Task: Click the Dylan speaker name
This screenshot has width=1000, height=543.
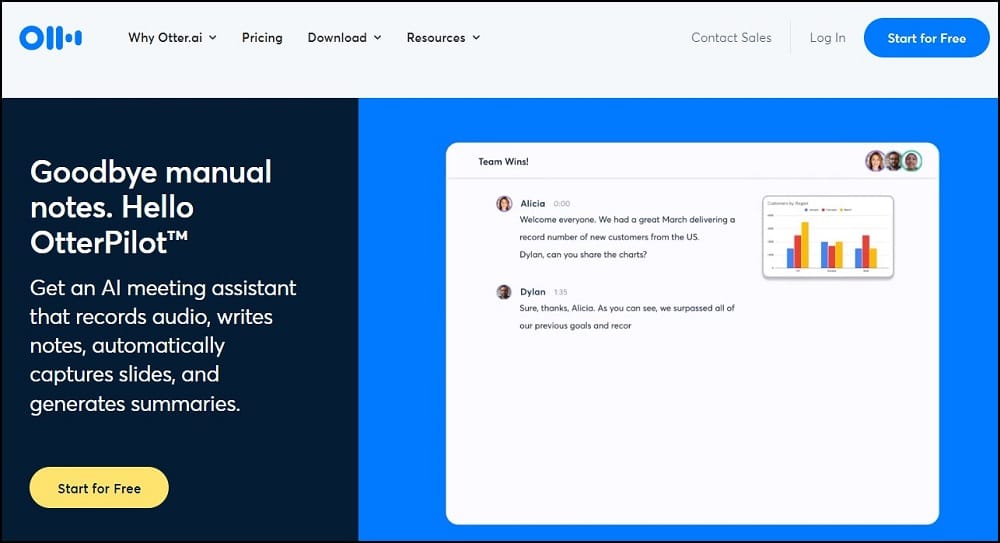Action: [x=533, y=292]
